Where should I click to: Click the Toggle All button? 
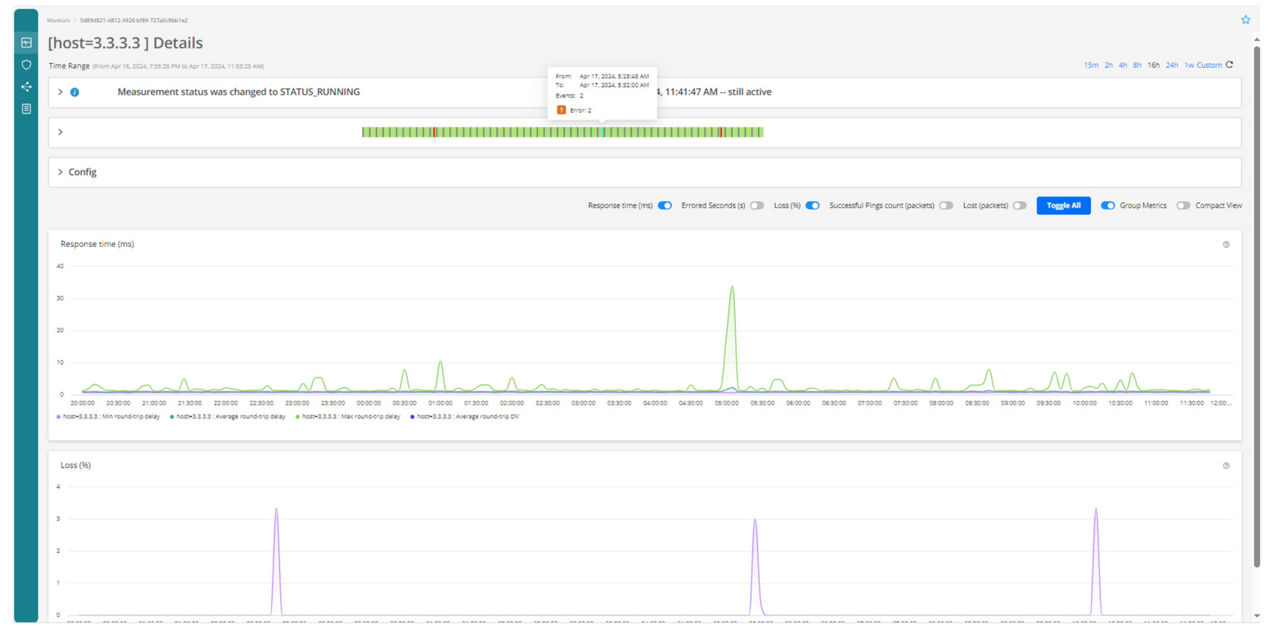[1063, 205]
